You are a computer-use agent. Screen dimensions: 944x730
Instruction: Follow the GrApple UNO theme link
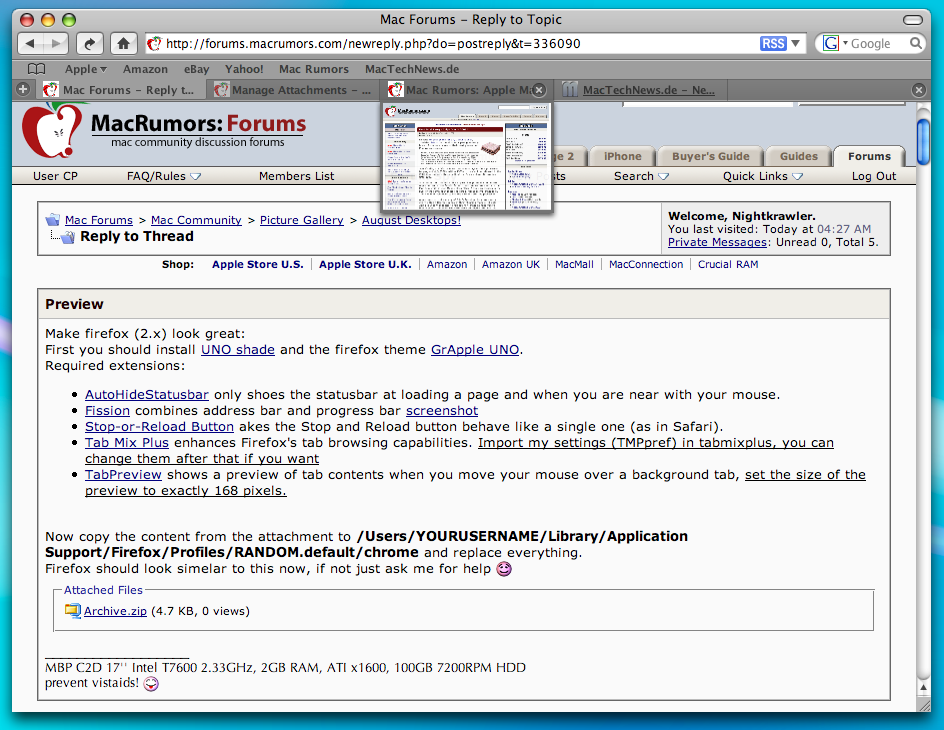click(x=475, y=350)
